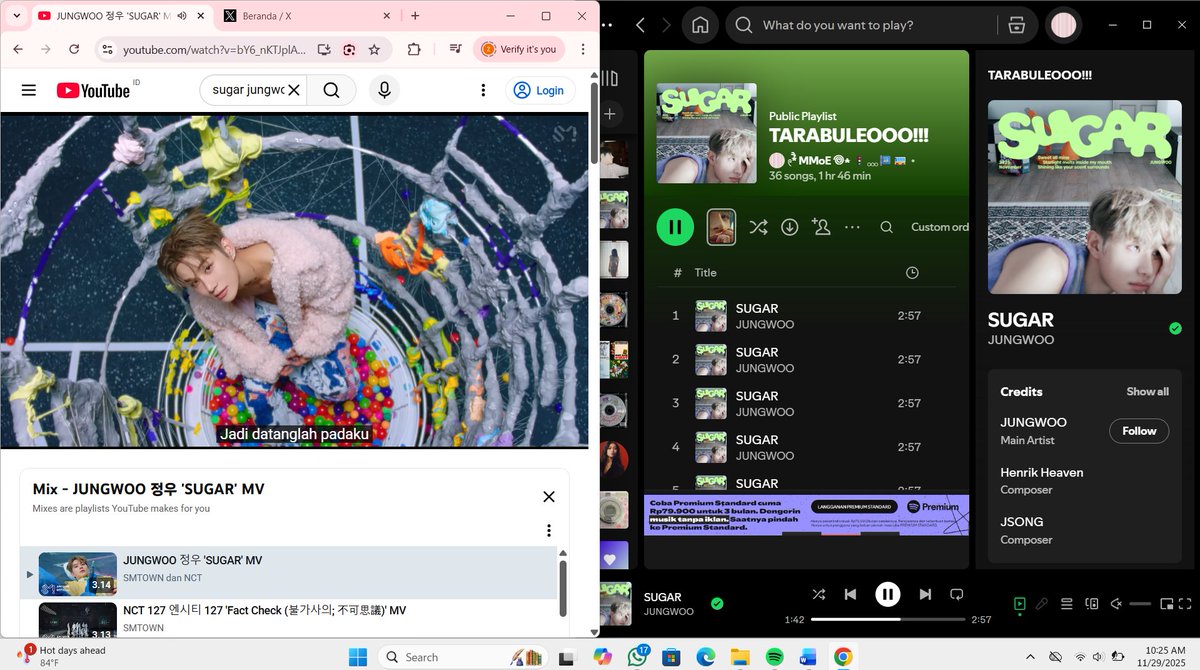The image size is (1200, 670).
Task: Go back in Spotify navigation
Action: (x=640, y=25)
